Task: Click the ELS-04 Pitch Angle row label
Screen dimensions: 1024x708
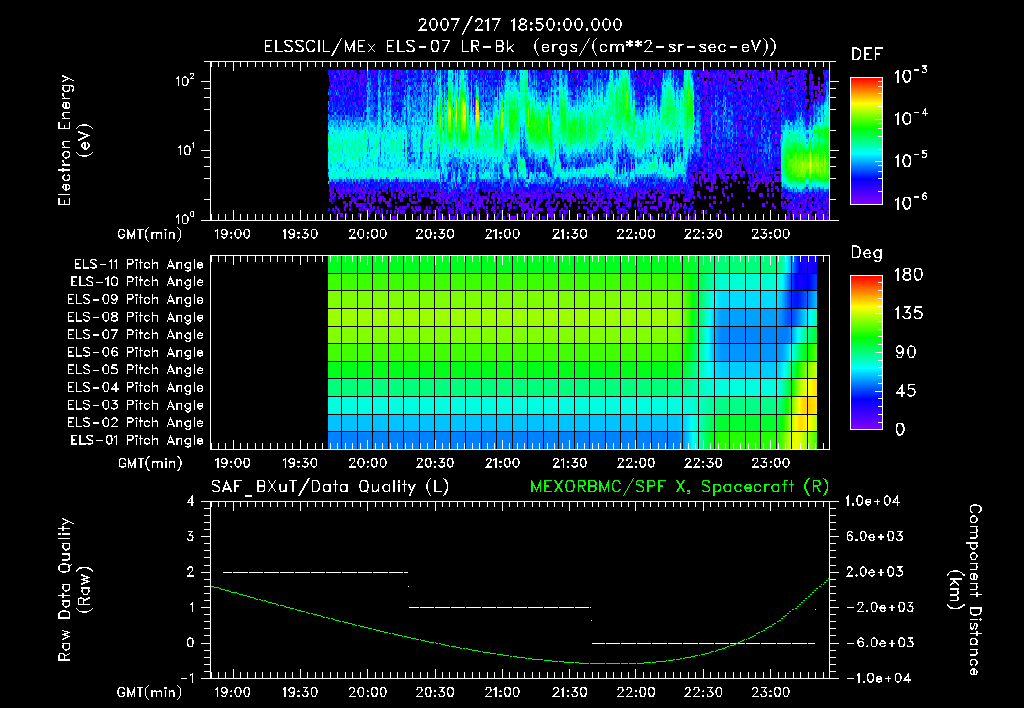Action: point(136,388)
